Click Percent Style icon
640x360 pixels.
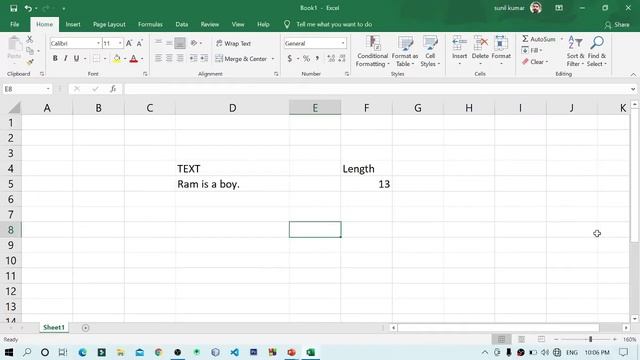coord(306,59)
